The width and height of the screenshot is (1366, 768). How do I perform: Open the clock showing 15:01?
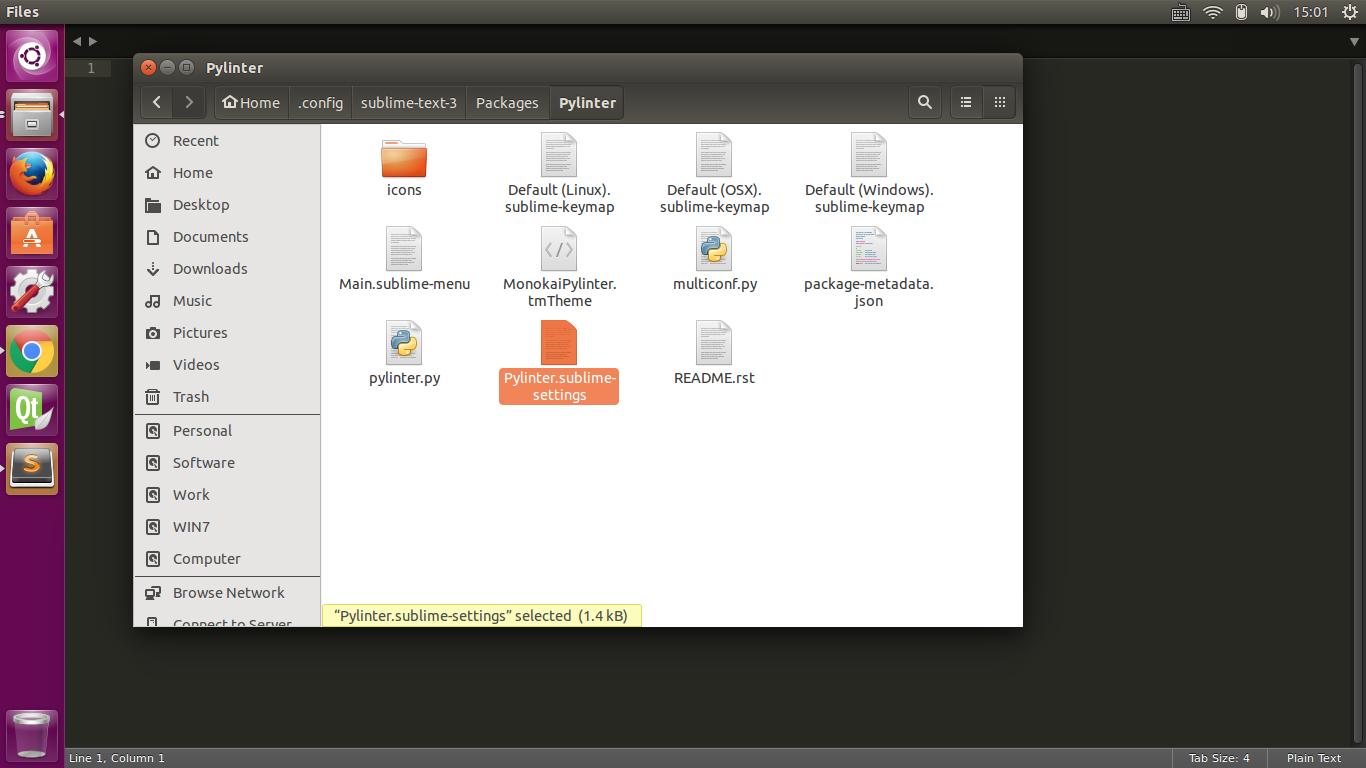1310,12
